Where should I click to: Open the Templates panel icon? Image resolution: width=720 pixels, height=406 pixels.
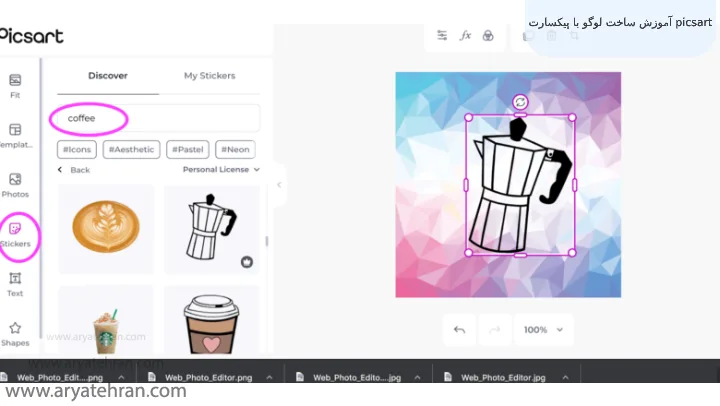pos(15,130)
